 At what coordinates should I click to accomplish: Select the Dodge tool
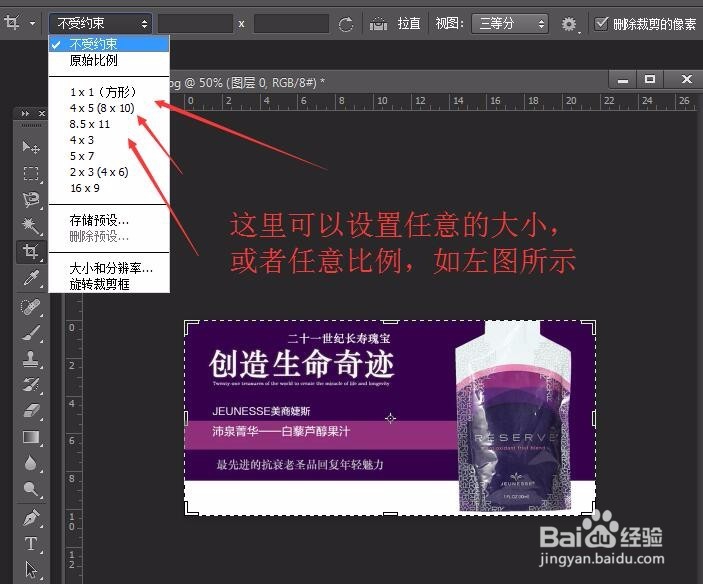coord(31,489)
